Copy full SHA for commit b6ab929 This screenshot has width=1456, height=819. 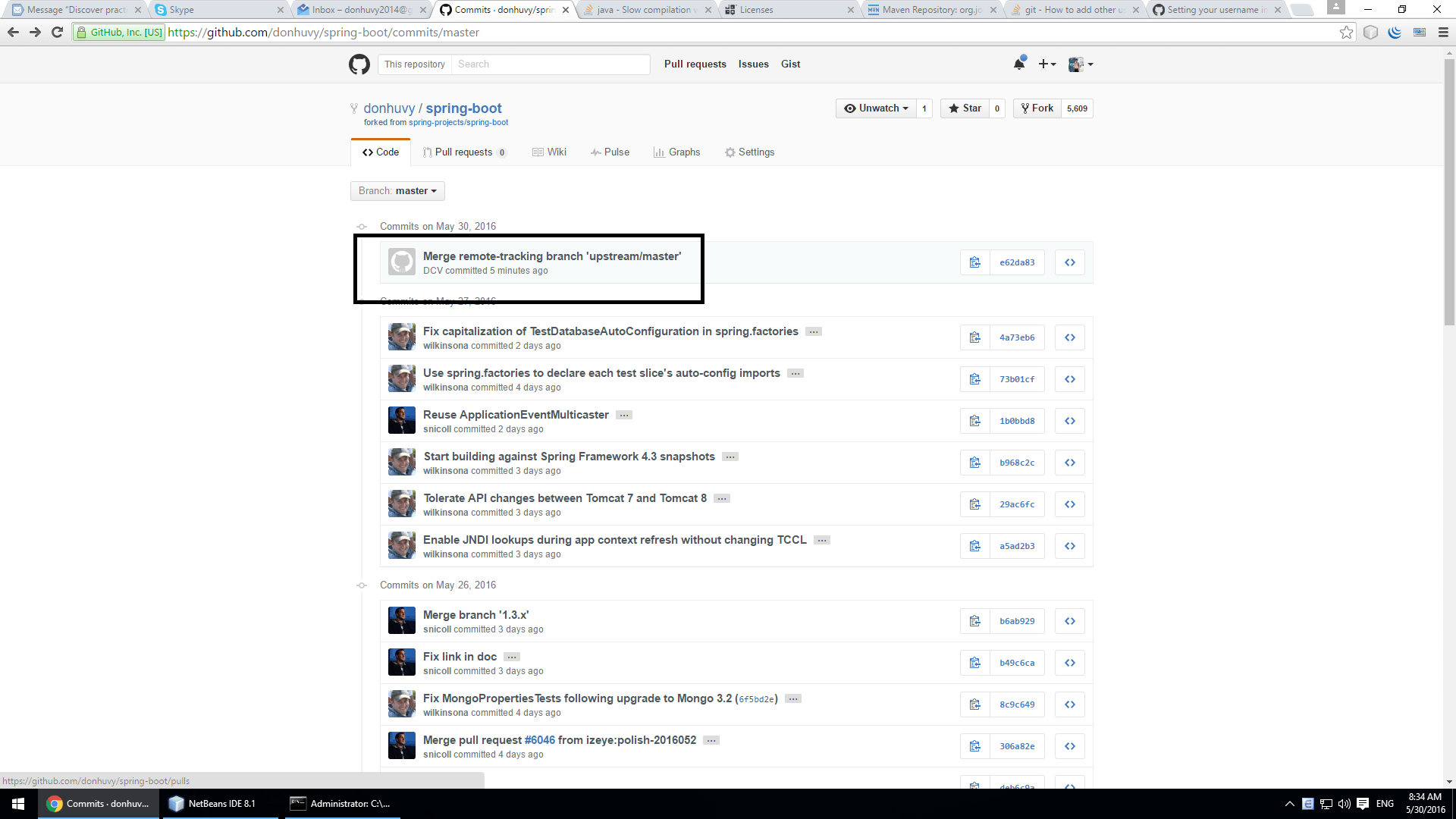[x=974, y=621]
